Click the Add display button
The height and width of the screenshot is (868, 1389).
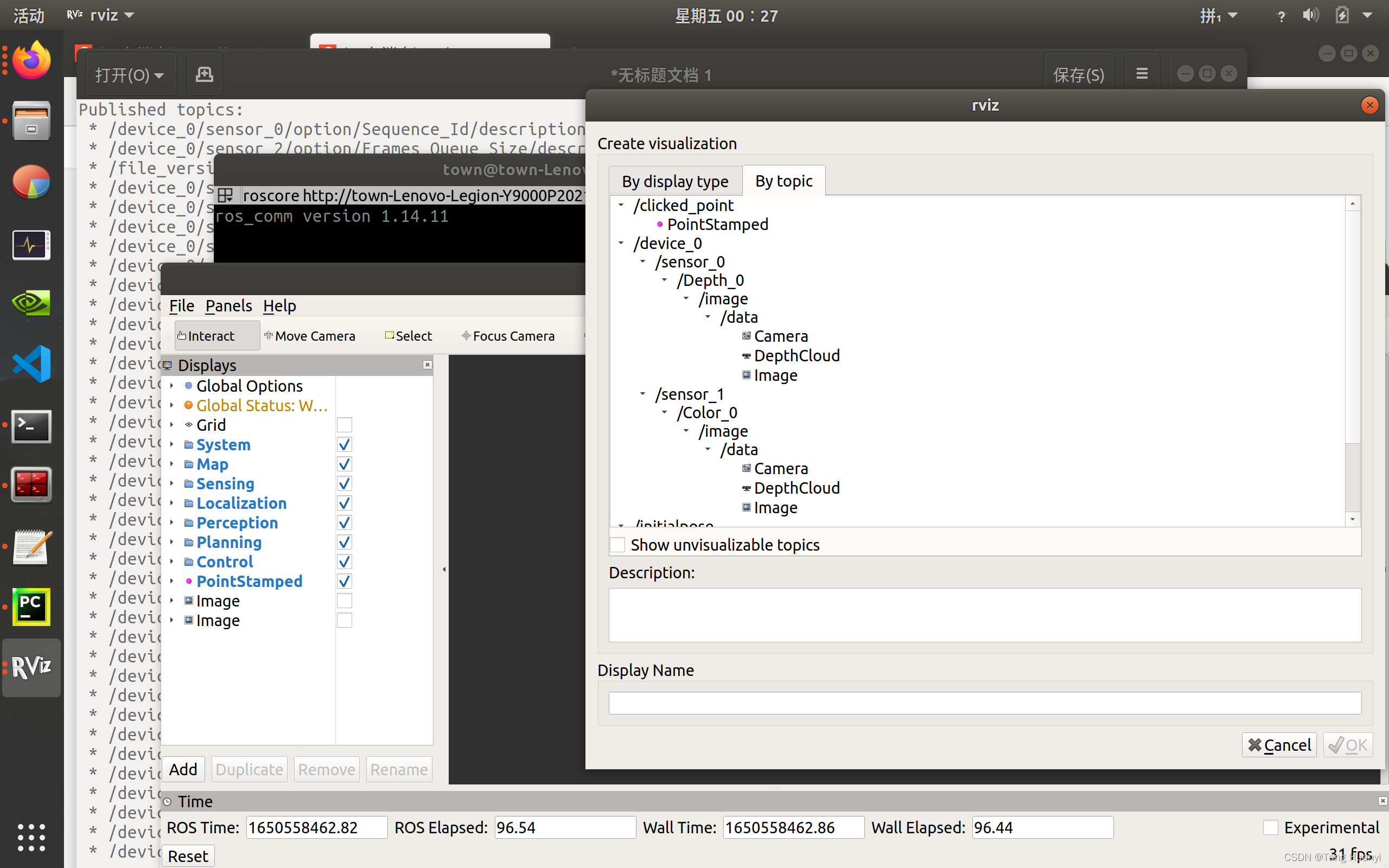click(183, 769)
